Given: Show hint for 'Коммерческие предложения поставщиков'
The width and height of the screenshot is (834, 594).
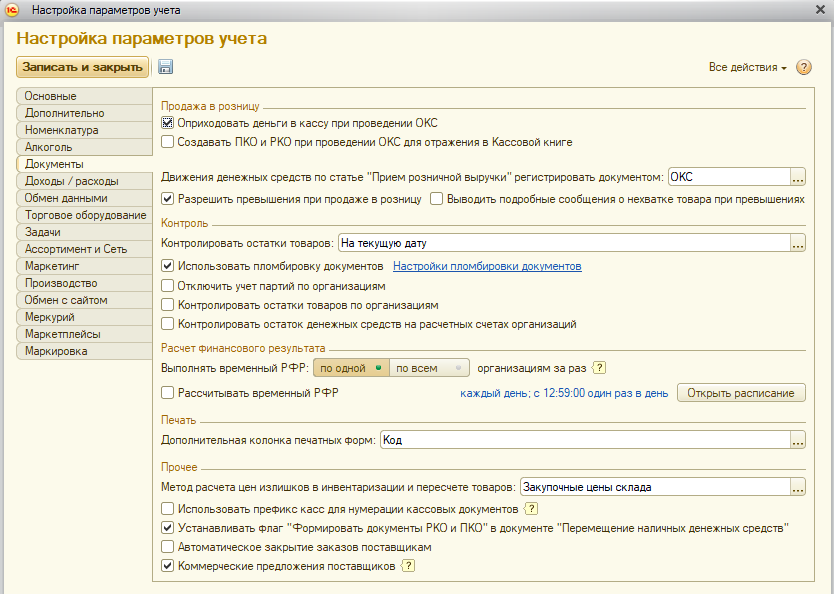Looking at the screenshot, I should (408, 566).
